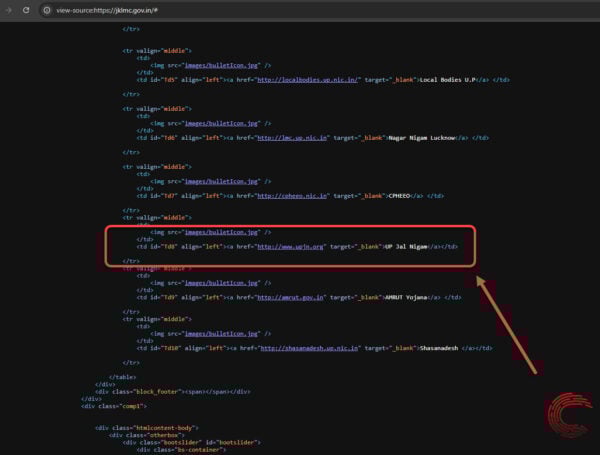Click the text "Shasanadesh"

click(x=439, y=348)
